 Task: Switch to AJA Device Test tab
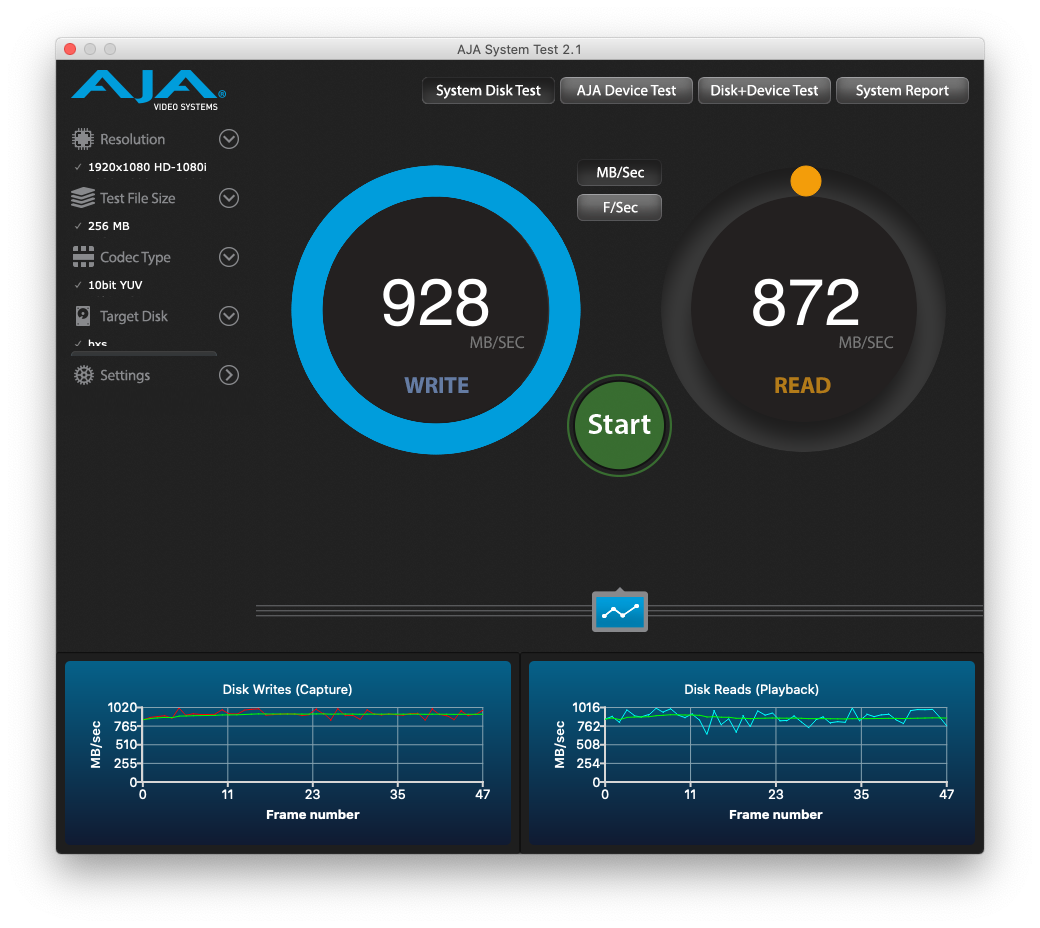[626, 90]
